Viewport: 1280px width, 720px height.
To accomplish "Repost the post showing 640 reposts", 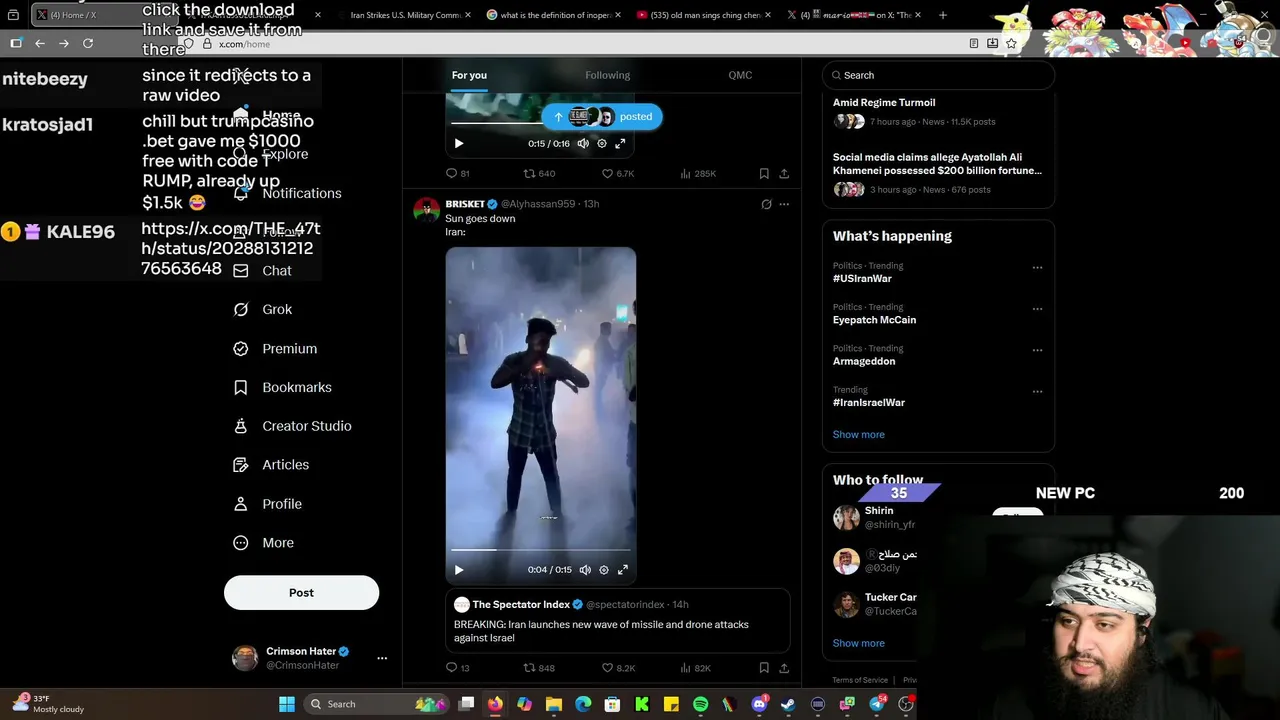I will (x=539, y=173).
